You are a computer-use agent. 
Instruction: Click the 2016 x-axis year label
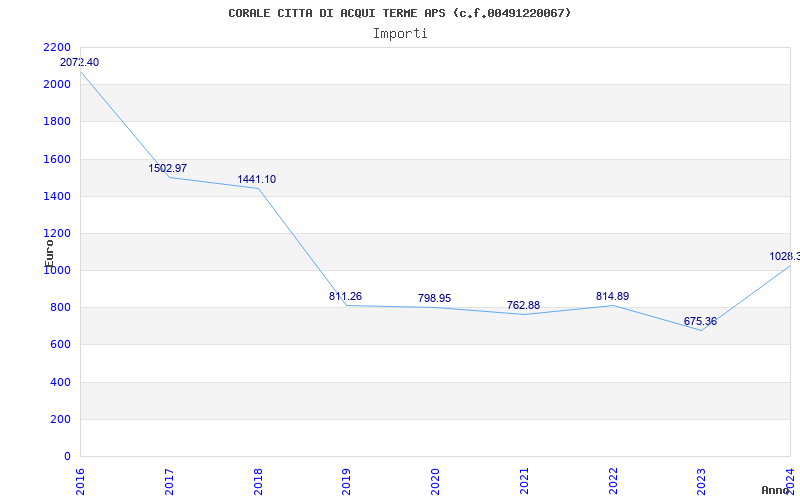[x=80, y=481]
